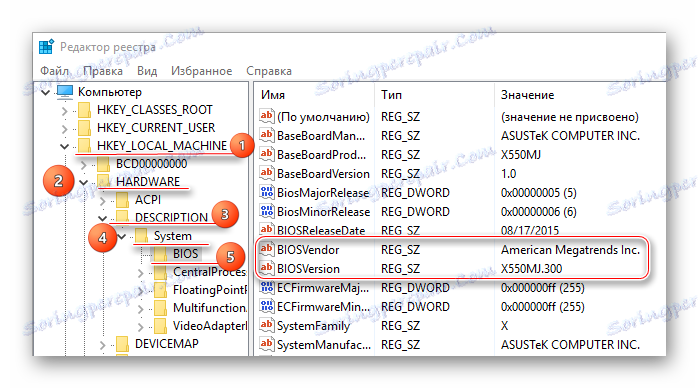Click the Registry Editor title bar icon
The height and width of the screenshot is (388, 698).
pos(46,46)
